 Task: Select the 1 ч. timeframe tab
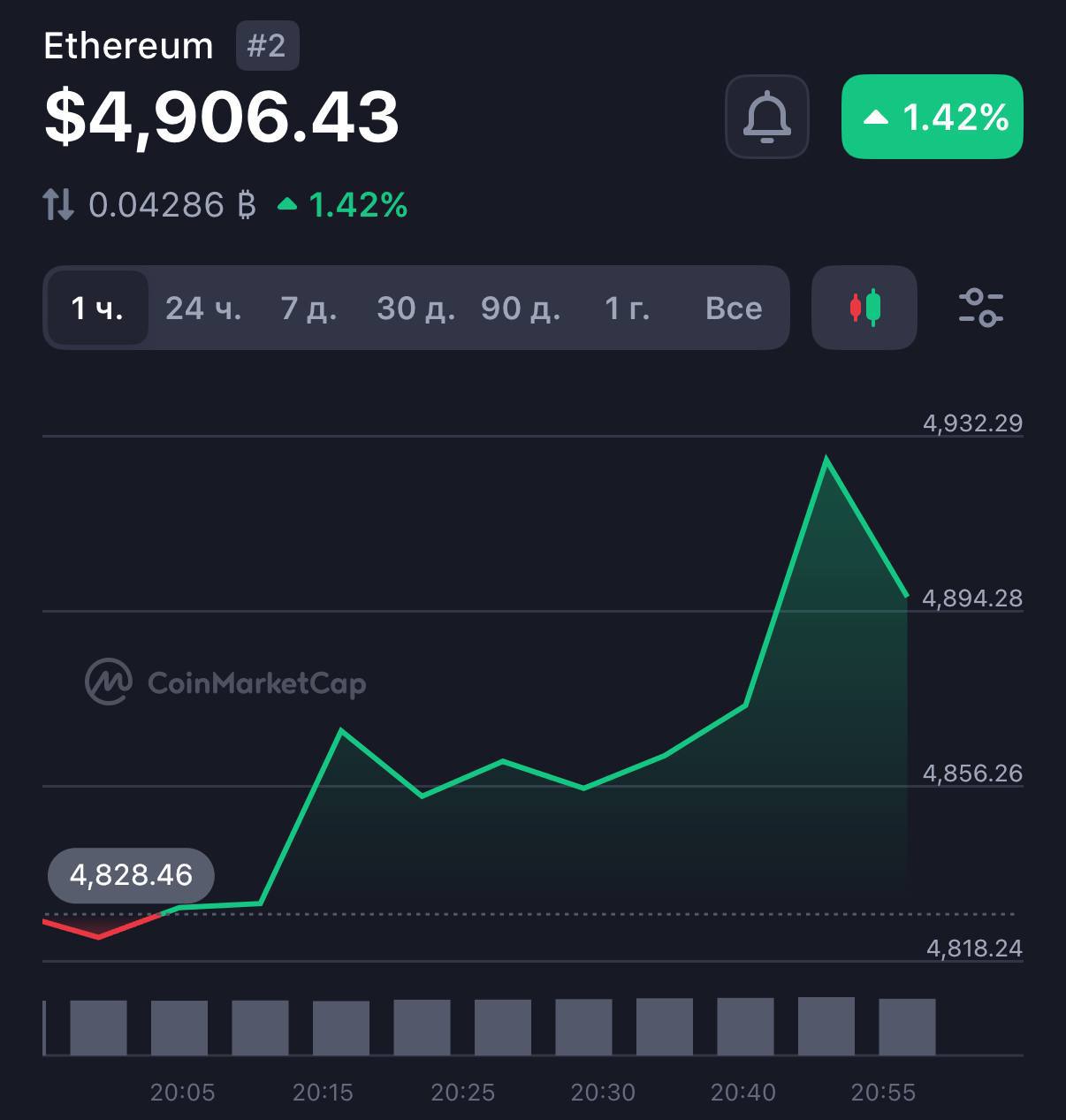(x=97, y=308)
